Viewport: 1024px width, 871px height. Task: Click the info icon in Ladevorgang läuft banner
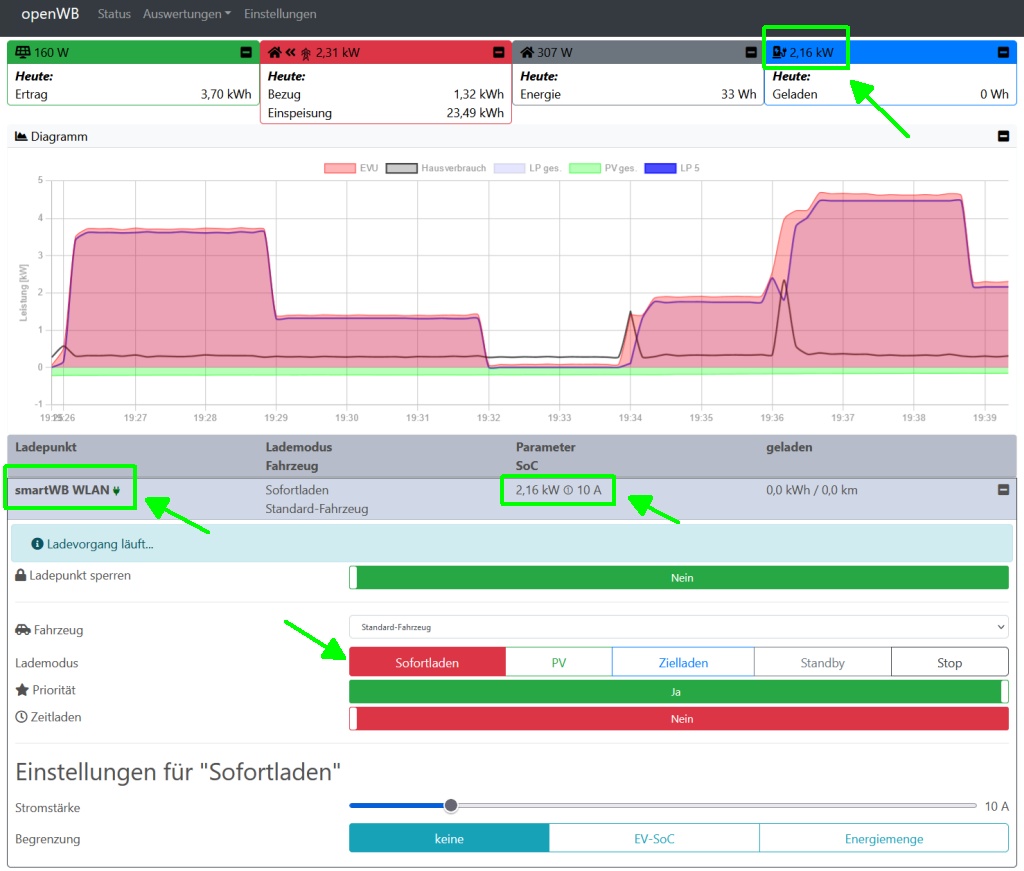(x=37, y=544)
